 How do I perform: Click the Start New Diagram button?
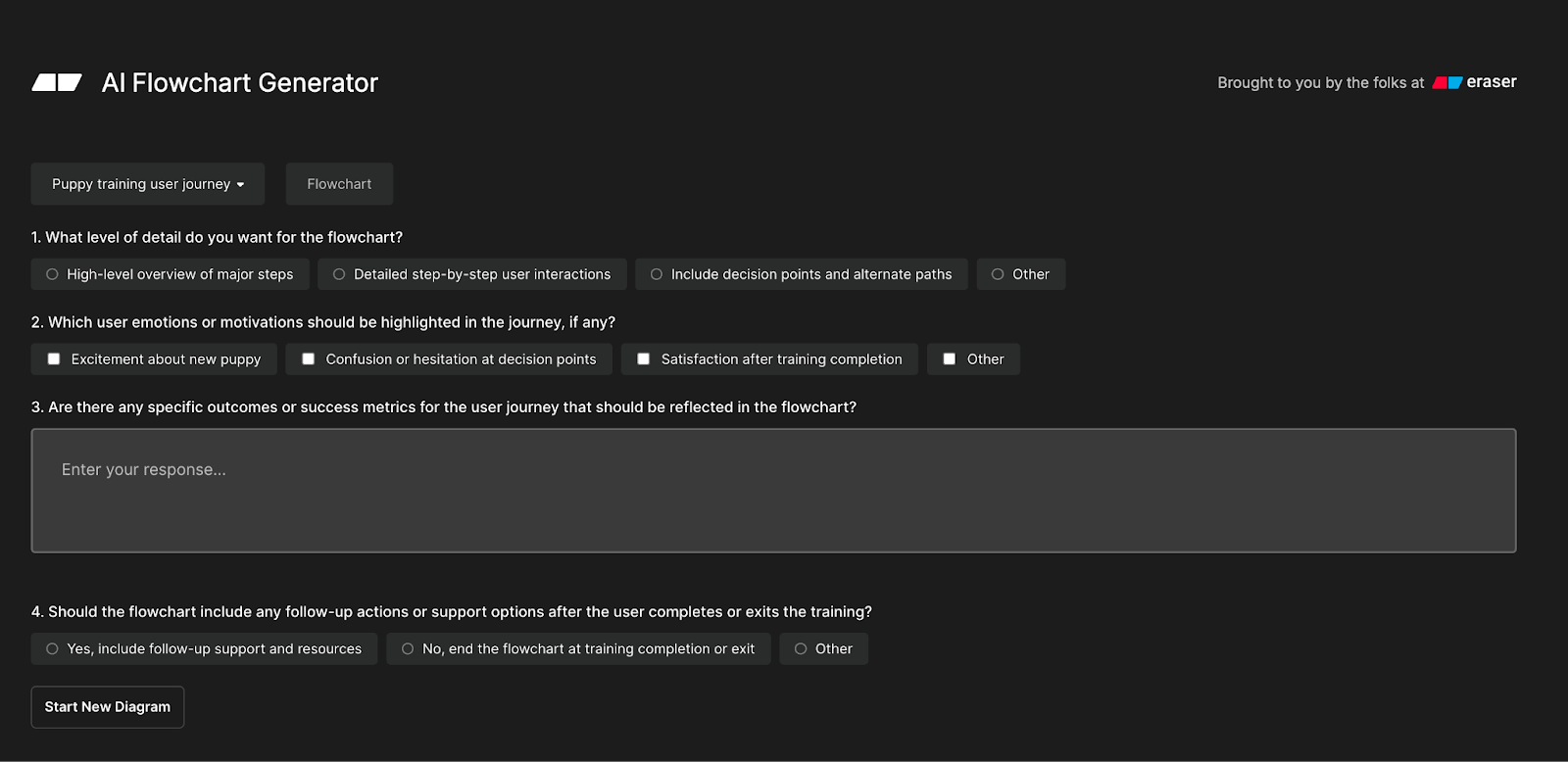coord(108,707)
